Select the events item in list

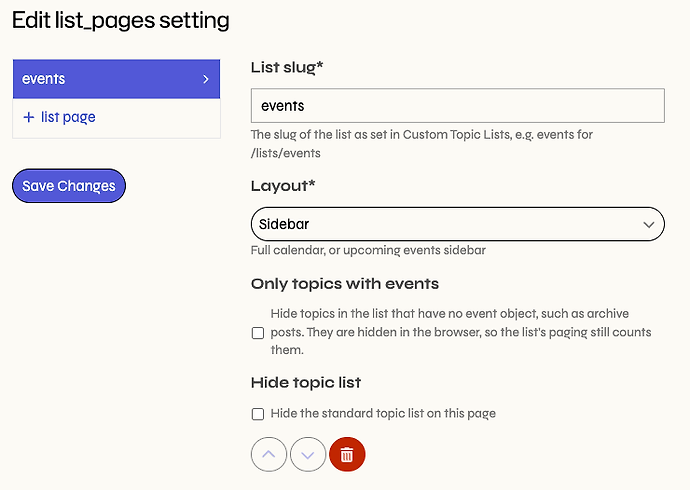117,79
